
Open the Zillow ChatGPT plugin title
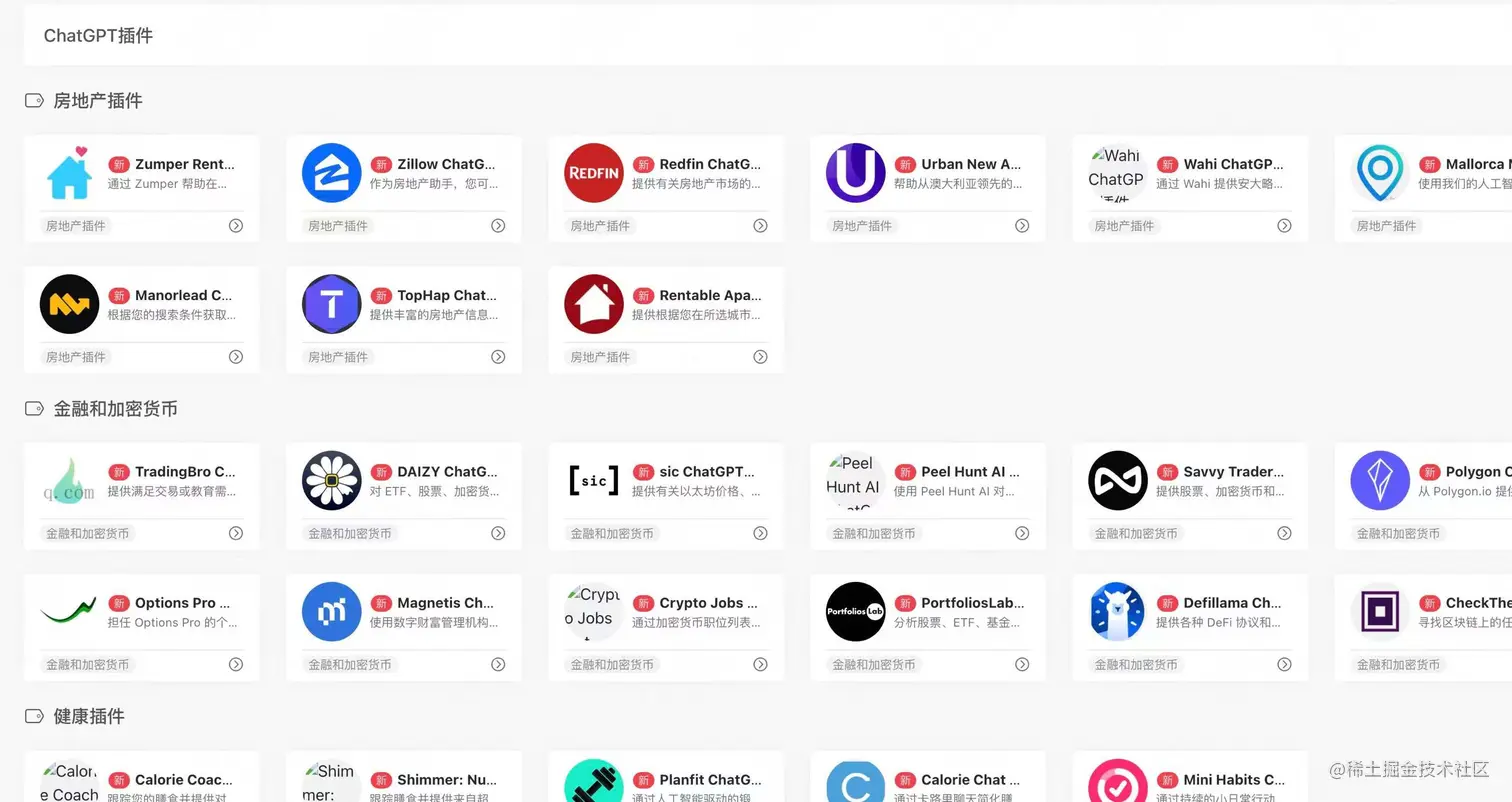click(447, 164)
